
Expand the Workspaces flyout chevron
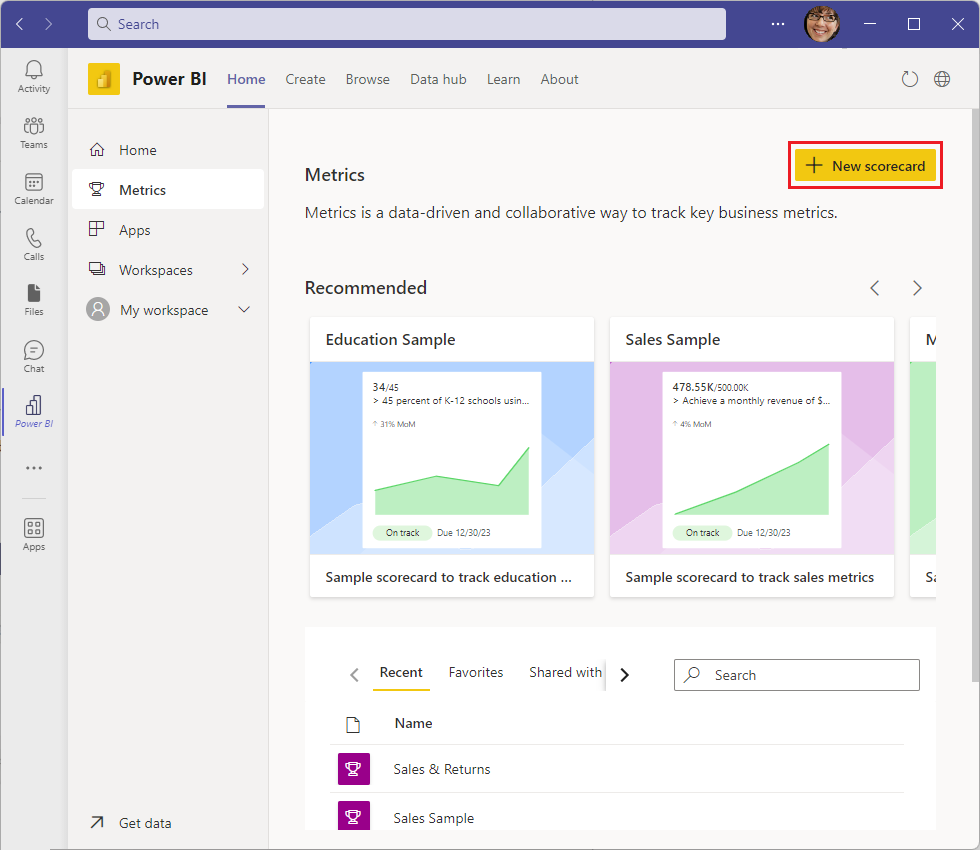pos(245,269)
